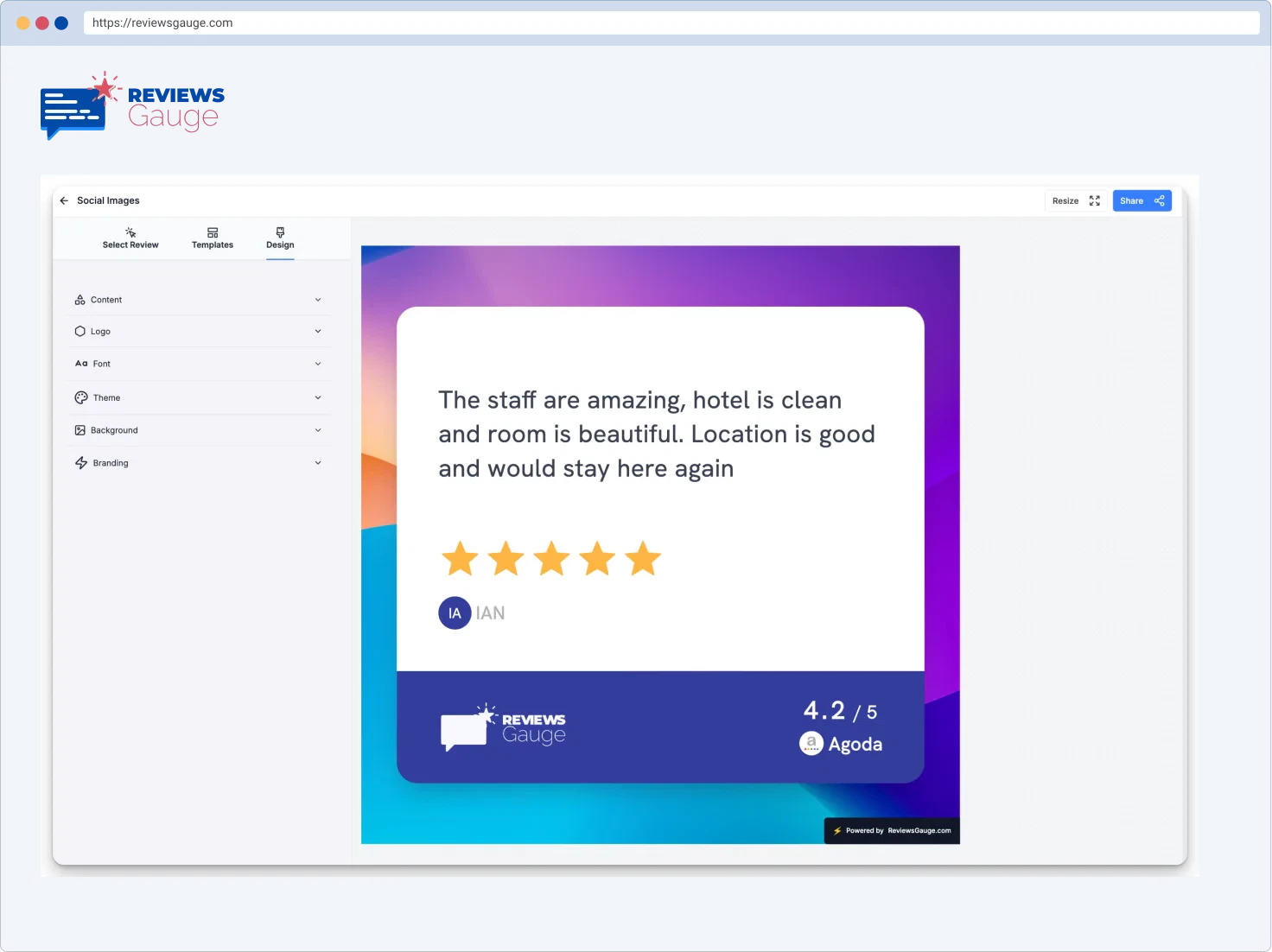Select the Design tab
Viewport: 1272px width, 952px height.
tap(280, 238)
